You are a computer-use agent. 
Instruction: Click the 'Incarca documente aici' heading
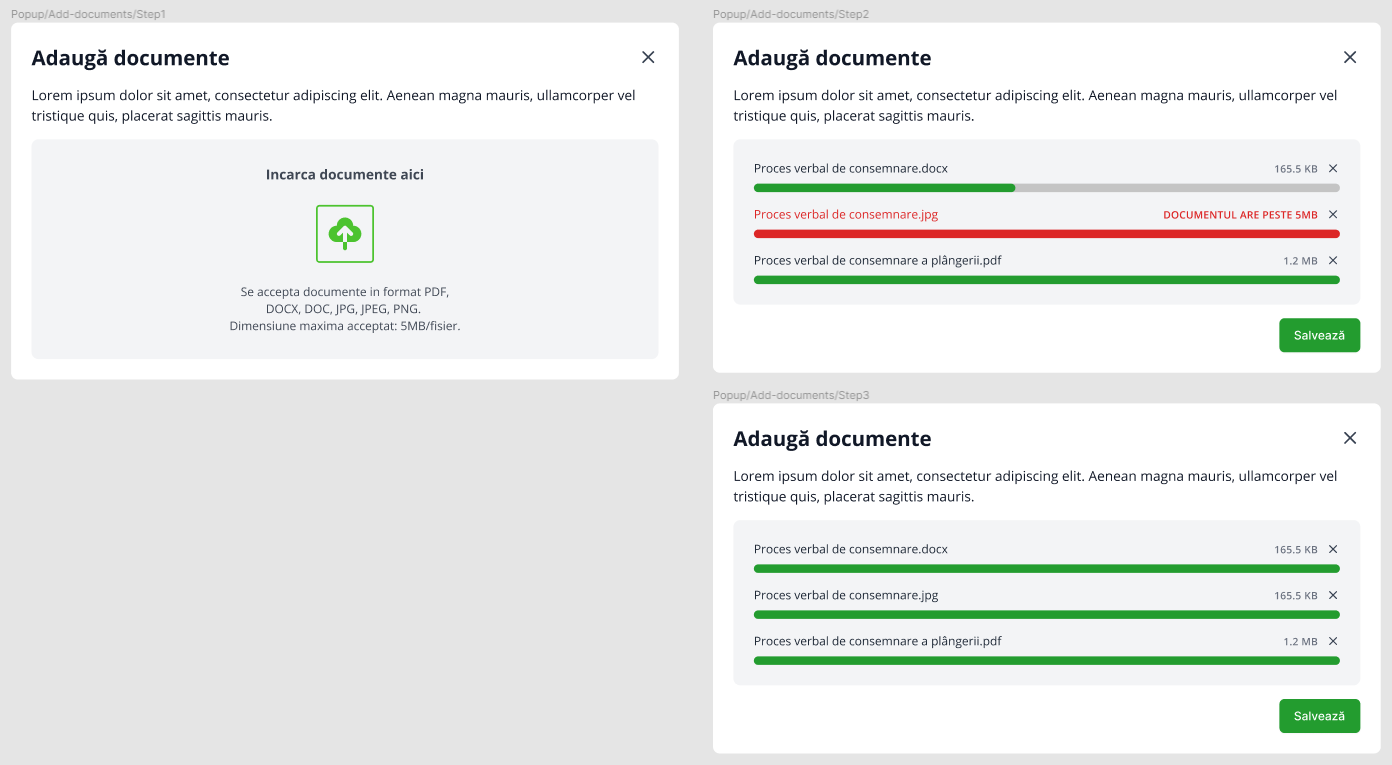pos(345,175)
